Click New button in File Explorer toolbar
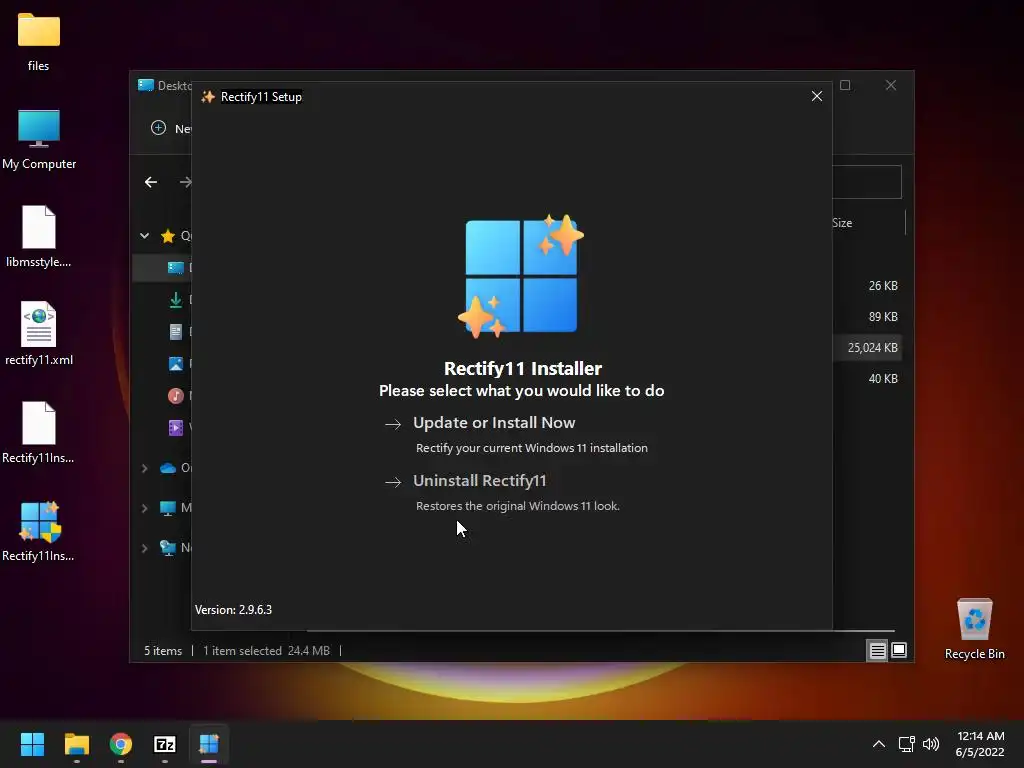The width and height of the screenshot is (1024, 768). [170, 128]
